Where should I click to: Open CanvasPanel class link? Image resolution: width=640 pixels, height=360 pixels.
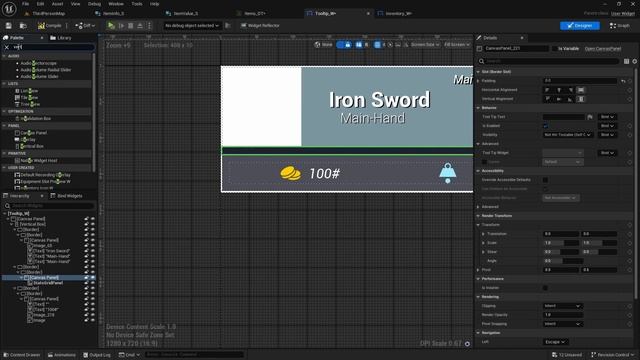point(603,49)
